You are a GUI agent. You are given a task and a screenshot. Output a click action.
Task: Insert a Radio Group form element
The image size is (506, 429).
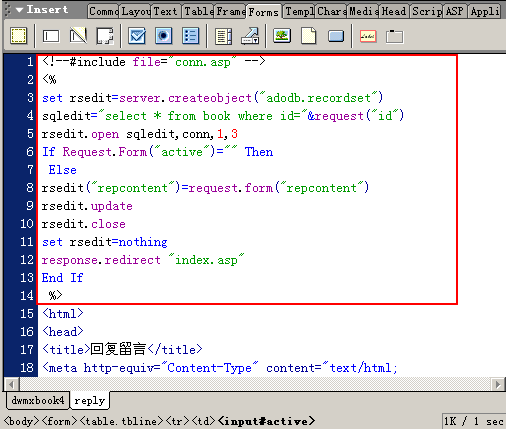click(x=190, y=36)
